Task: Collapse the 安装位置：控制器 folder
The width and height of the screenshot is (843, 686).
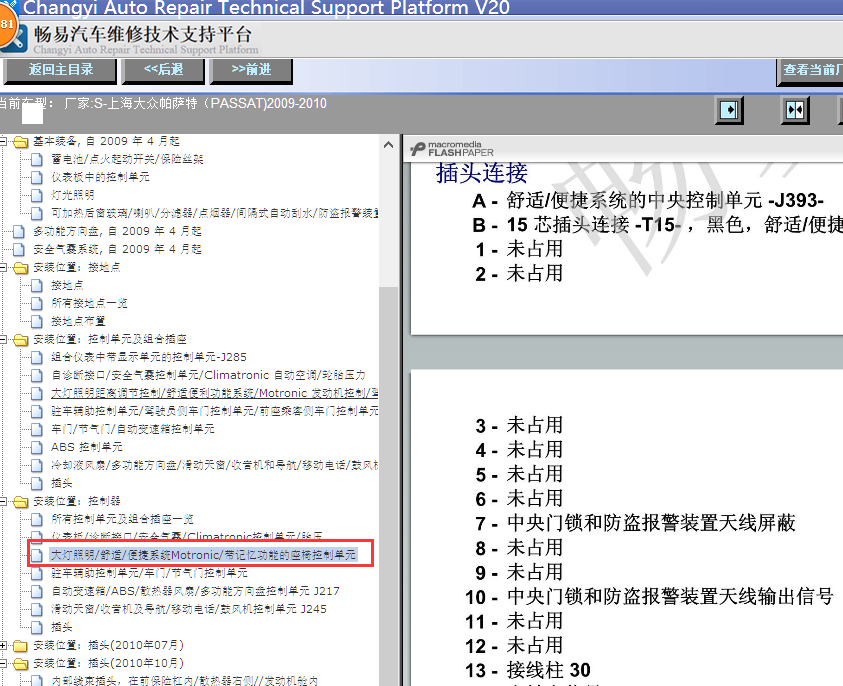Action: tap(3, 501)
